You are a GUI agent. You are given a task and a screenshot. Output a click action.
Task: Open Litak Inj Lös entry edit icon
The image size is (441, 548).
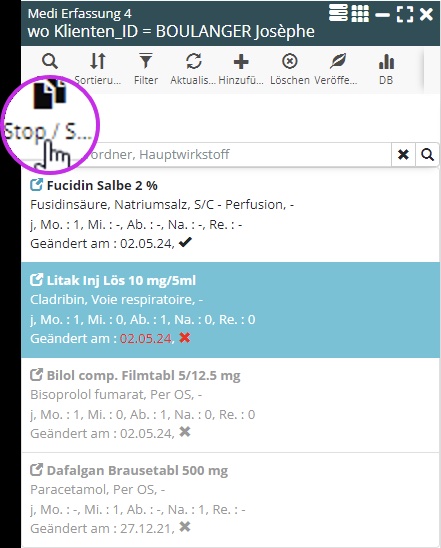36,280
